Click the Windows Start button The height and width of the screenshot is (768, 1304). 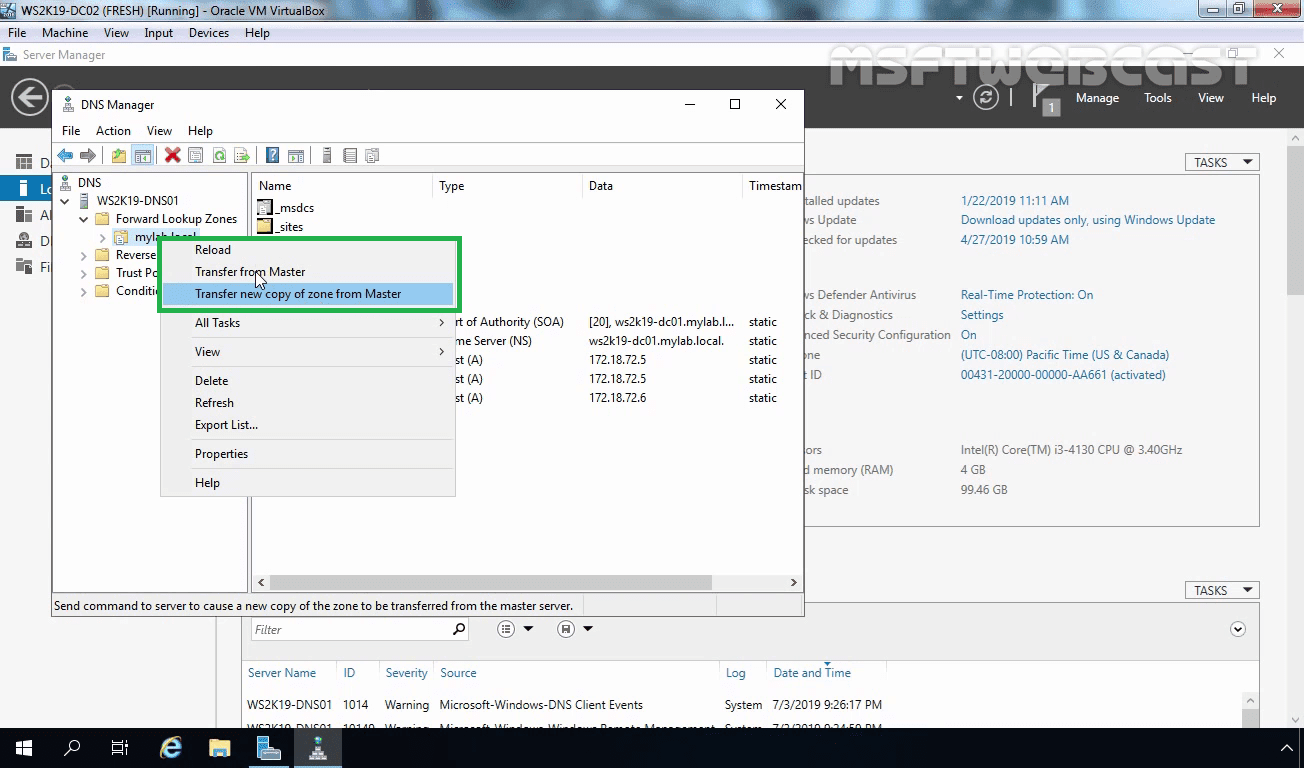[x=24, y=747]
